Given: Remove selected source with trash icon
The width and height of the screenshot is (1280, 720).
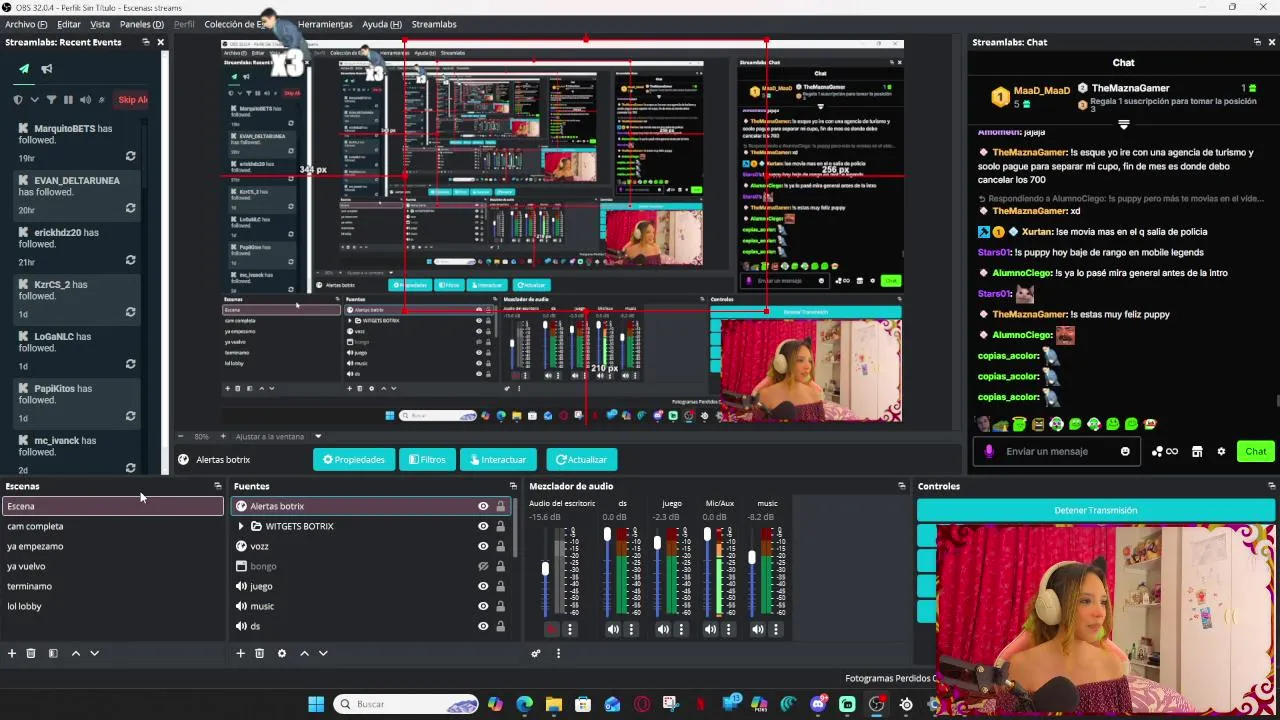Looking at the screenshot, I should 259,653.
